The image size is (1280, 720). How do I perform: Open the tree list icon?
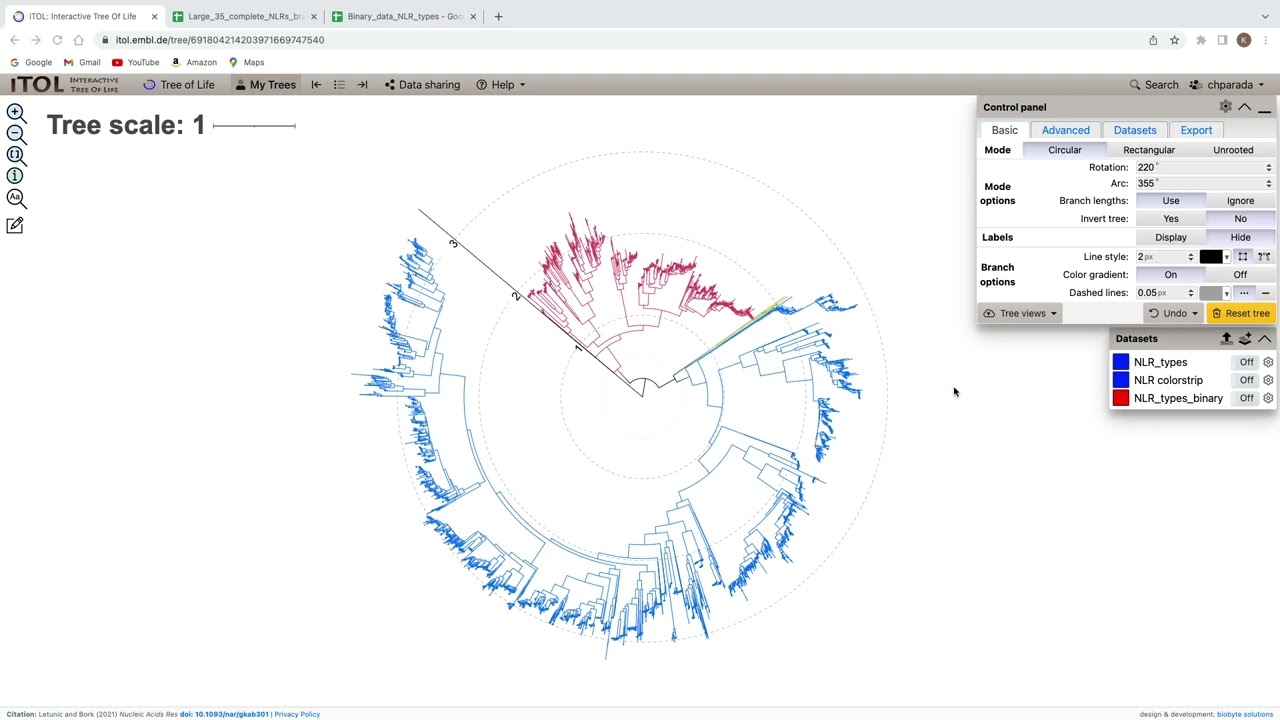pyautogui.click(x=339, y=85)
